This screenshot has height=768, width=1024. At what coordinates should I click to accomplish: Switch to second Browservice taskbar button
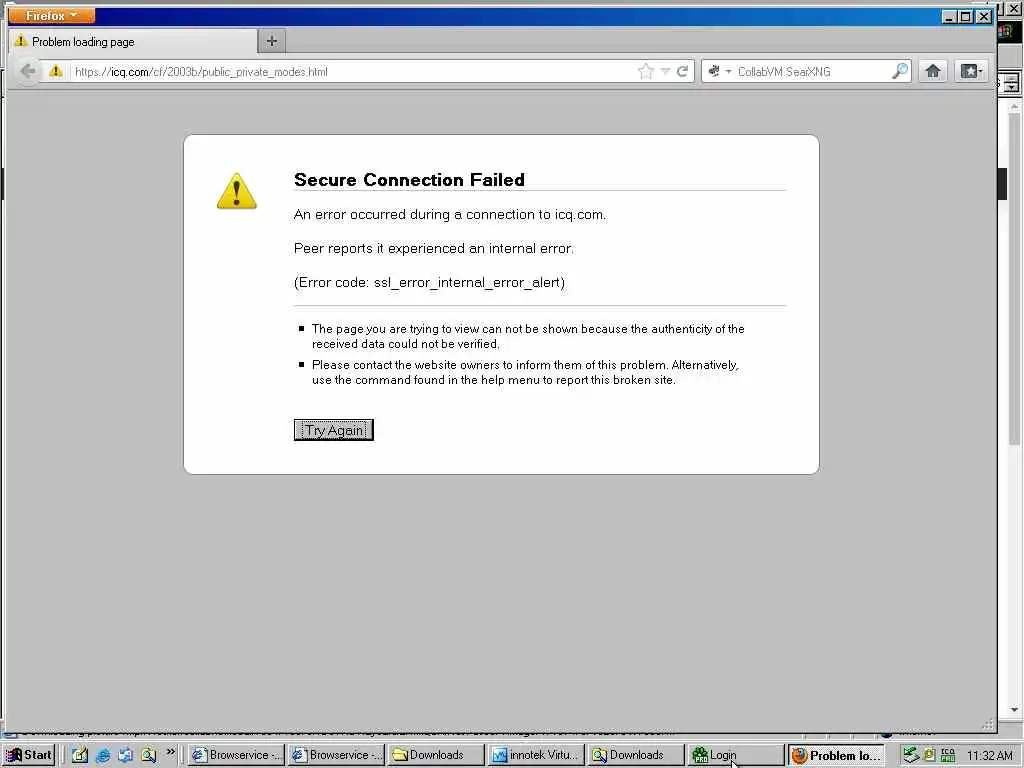point(337,755)
